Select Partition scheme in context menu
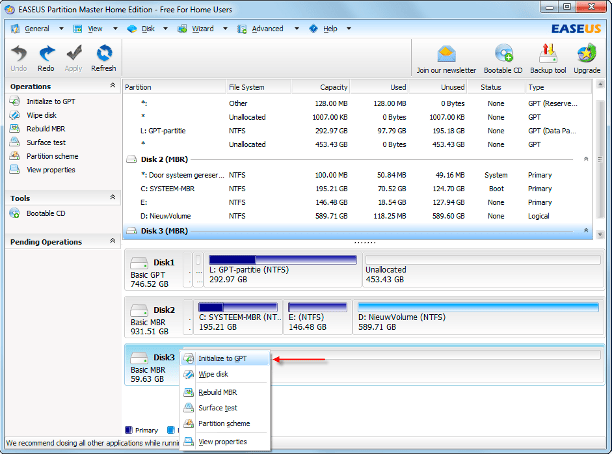 (x=224, y=423)
